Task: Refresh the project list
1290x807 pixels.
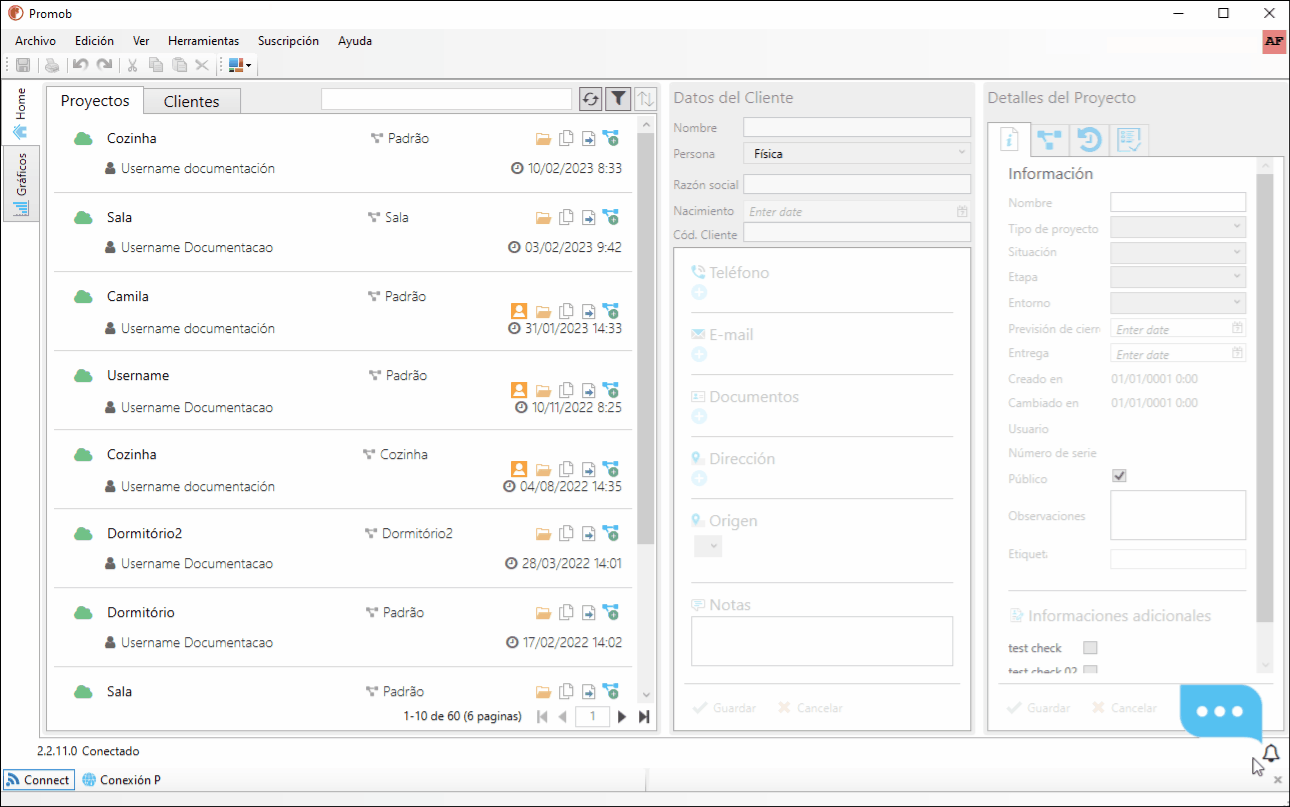Action: coord(590,99)
